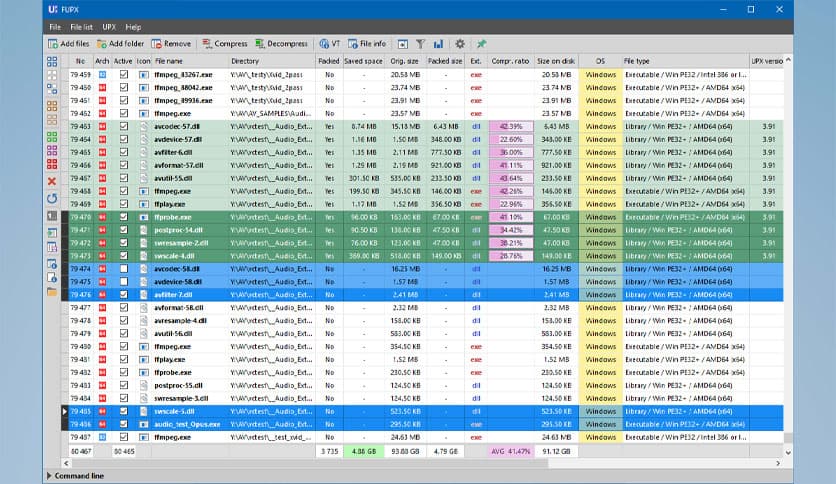The image size is (836, 484).
Task: Select the avformat-58.dll file name
Action: tap(179, 308)
